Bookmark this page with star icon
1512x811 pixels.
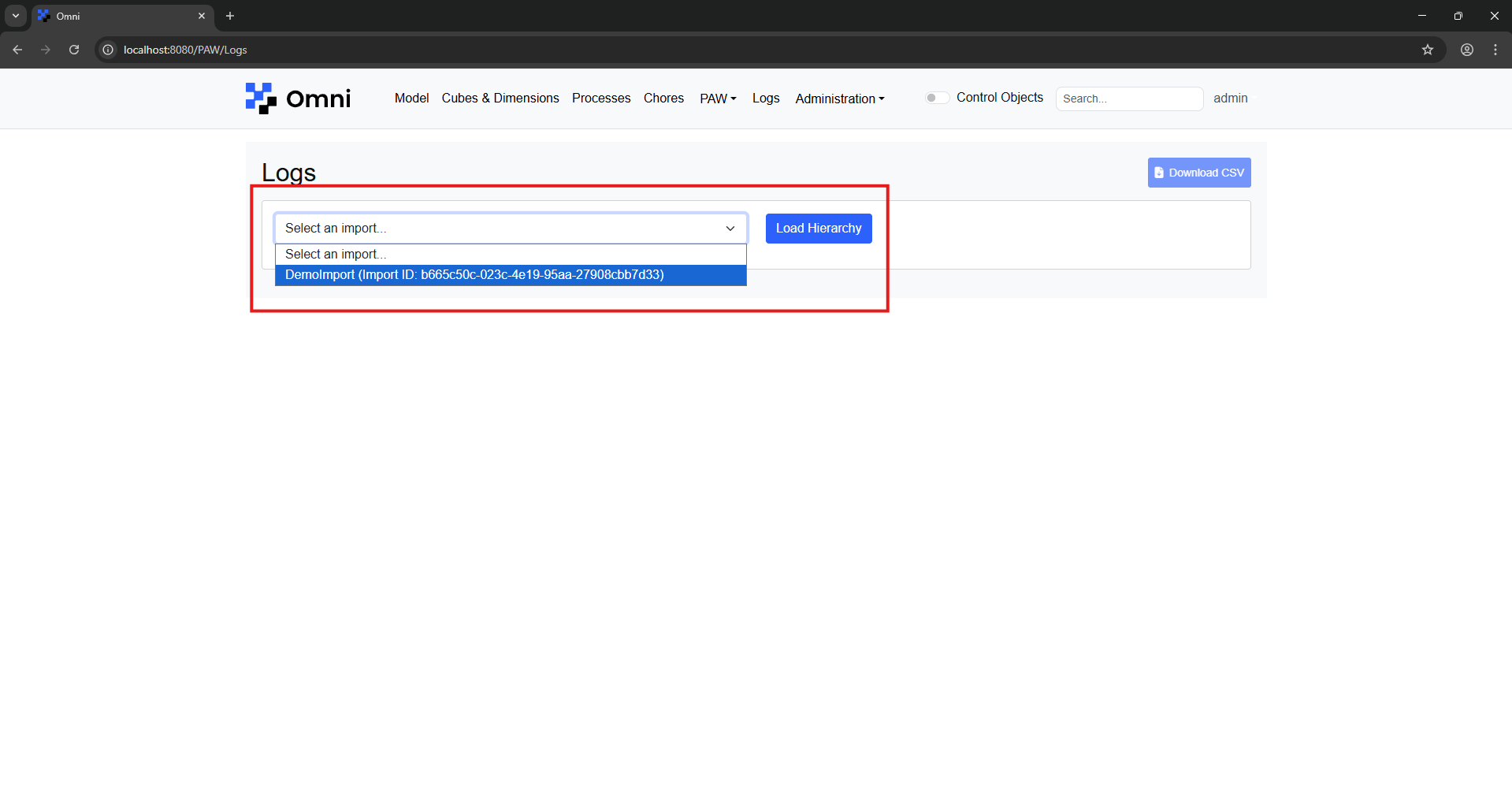point(1428,50)
